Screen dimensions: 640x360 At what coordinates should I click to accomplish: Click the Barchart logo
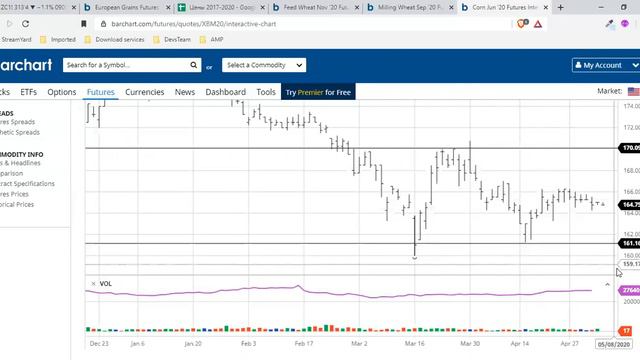click(26, 65)
